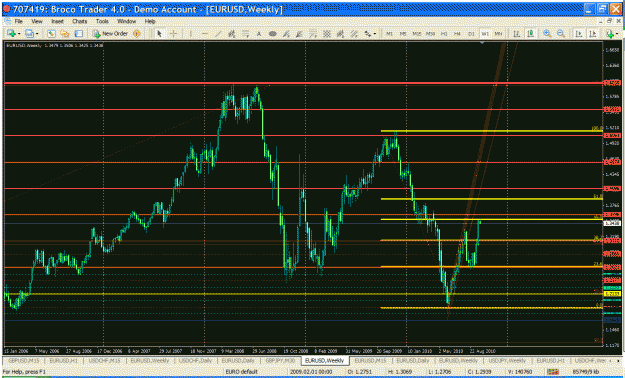Select the Equidistant Channel tool
625x378 pixels.
[232, 34]
